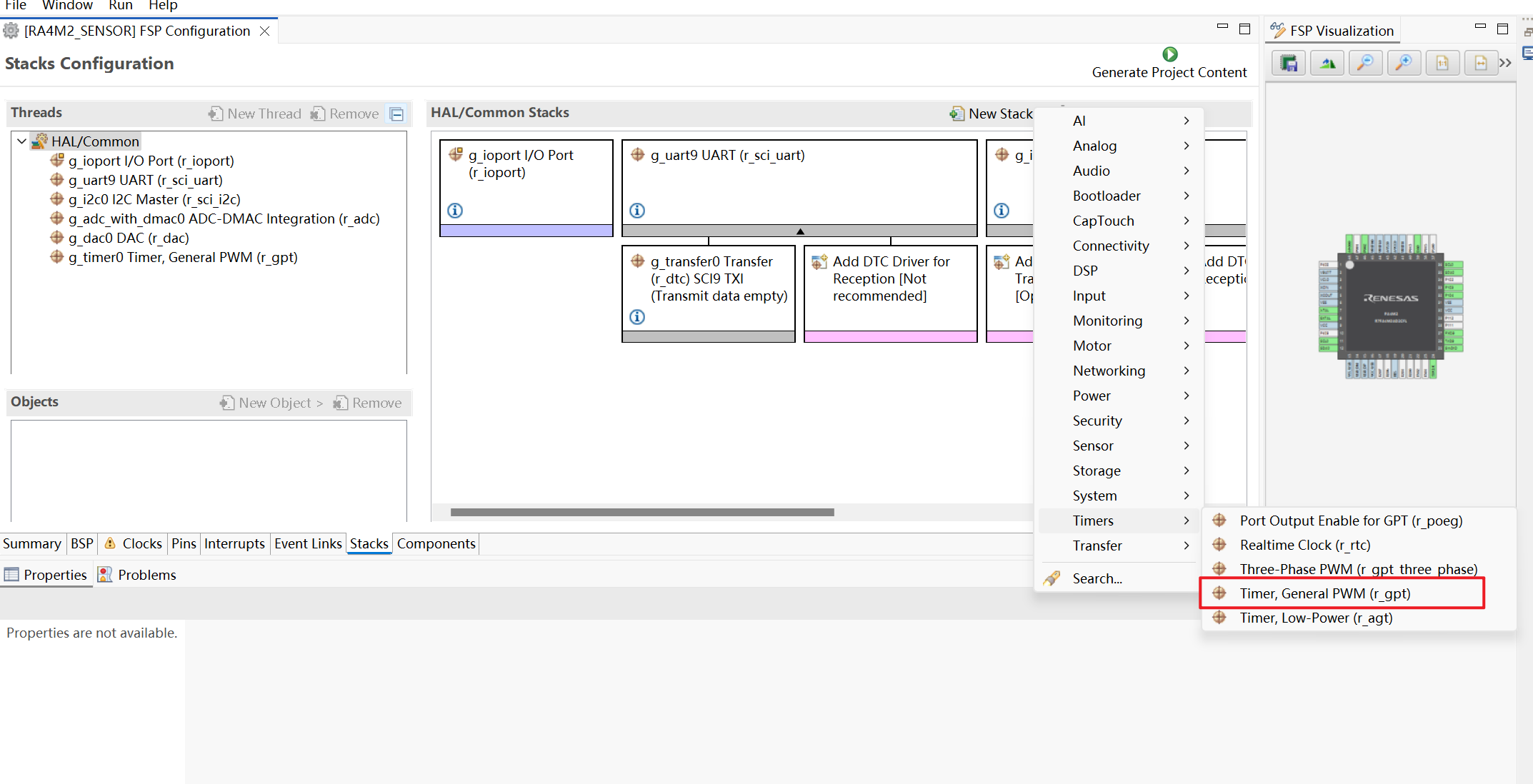Choose Realtime Clock (r_rtc) menu item
This screenshot has height=784, width=1533.
1304,545
